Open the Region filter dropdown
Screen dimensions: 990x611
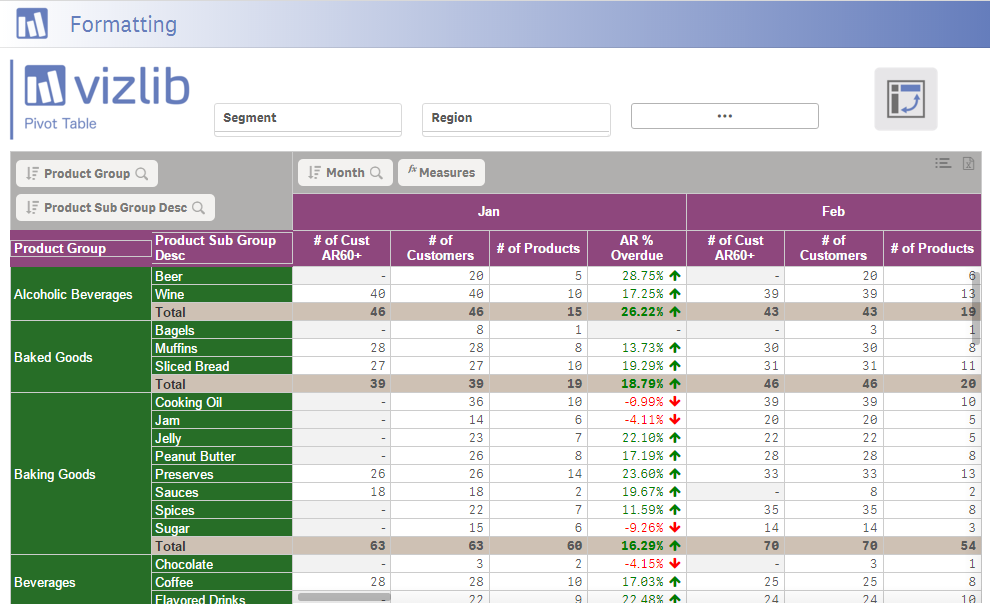(x=516, y=118)
